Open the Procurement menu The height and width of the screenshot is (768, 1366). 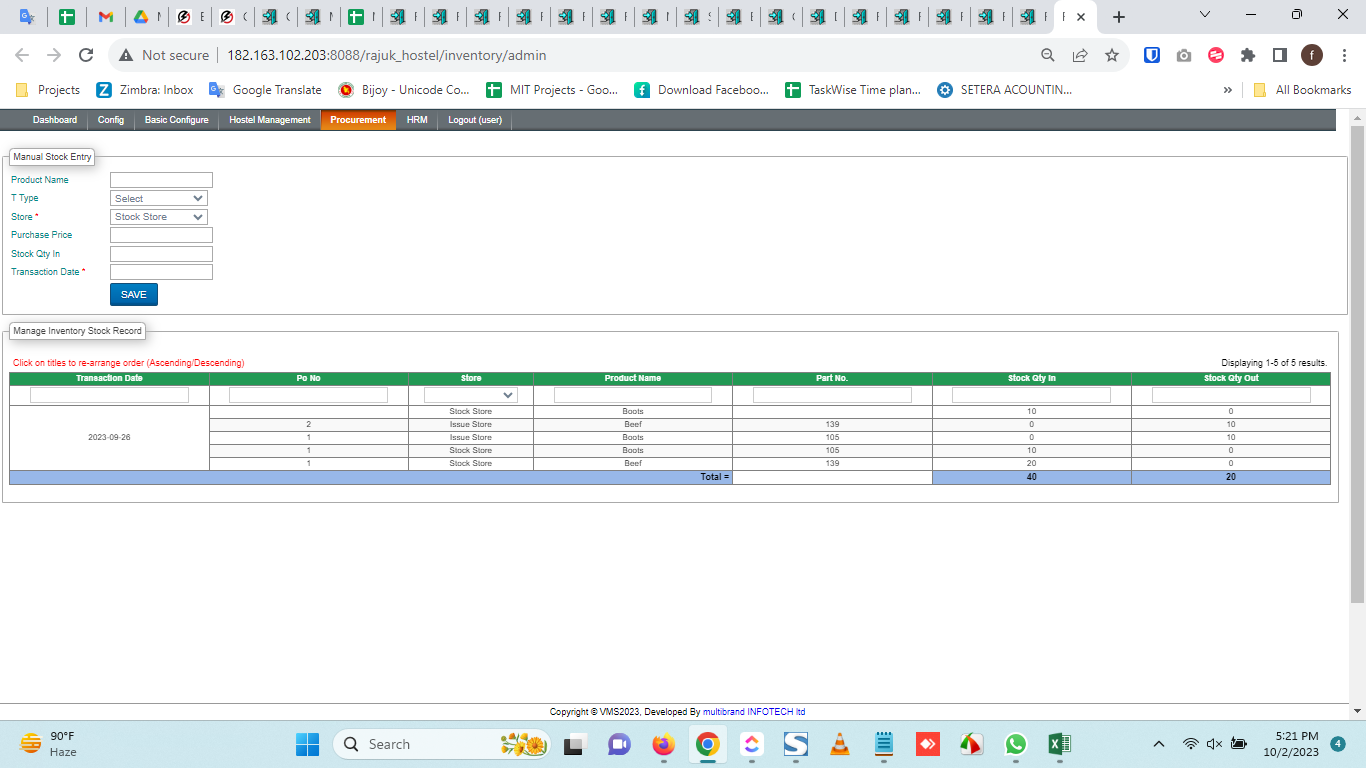358,120
